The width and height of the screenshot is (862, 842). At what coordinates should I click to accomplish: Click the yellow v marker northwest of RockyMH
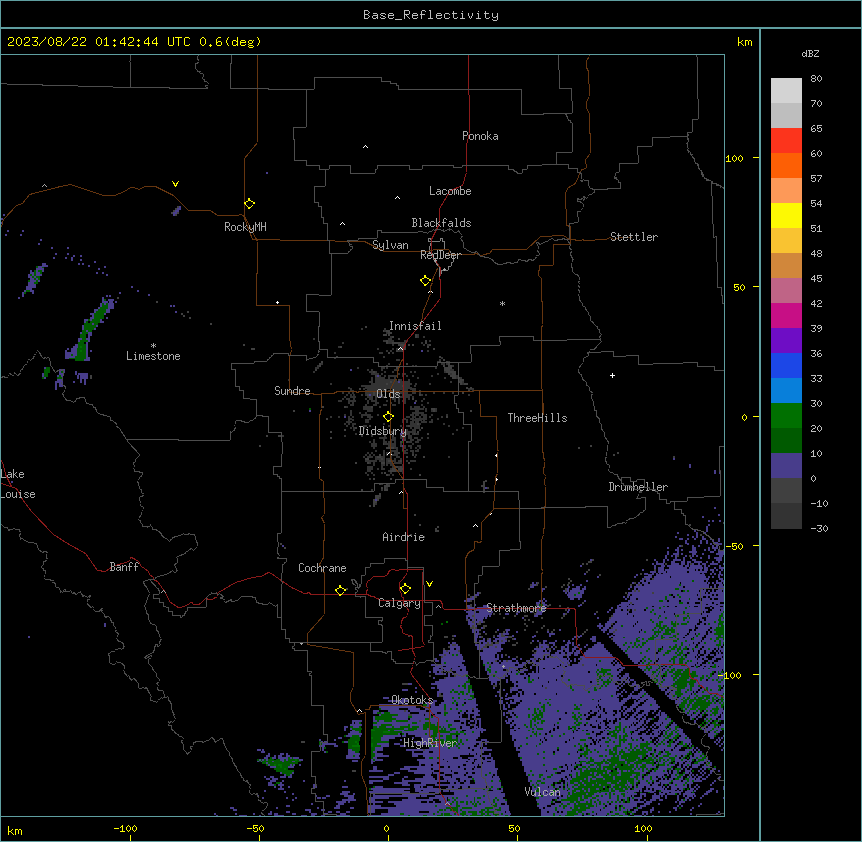pyautogui.click(x=175, y=184)
